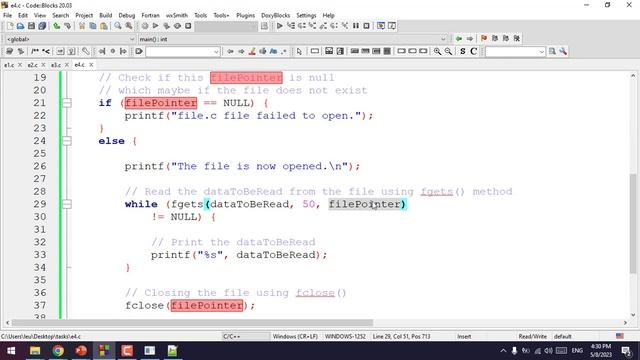Switch to the e1.c tab
The width and height of the screenshot is (640, 360).
tap(9, 65)
